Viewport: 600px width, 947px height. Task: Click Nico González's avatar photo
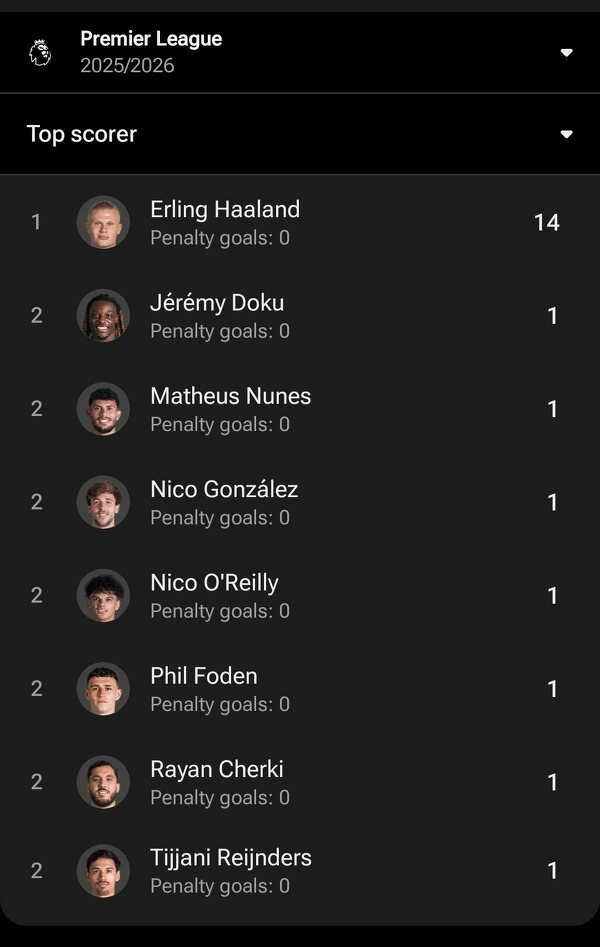point(103,501)
